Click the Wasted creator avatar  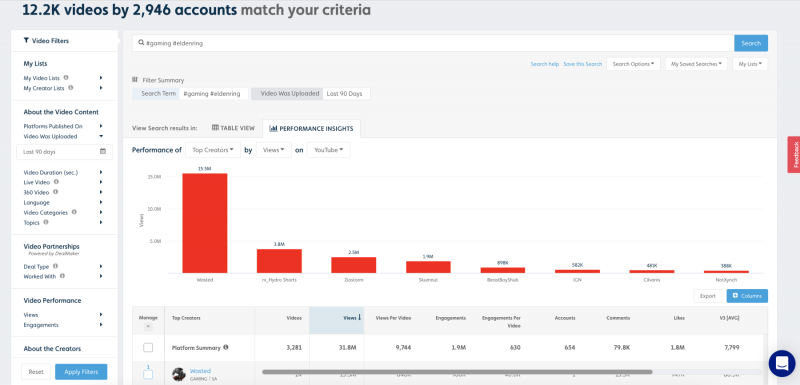(x=179, y=374)
